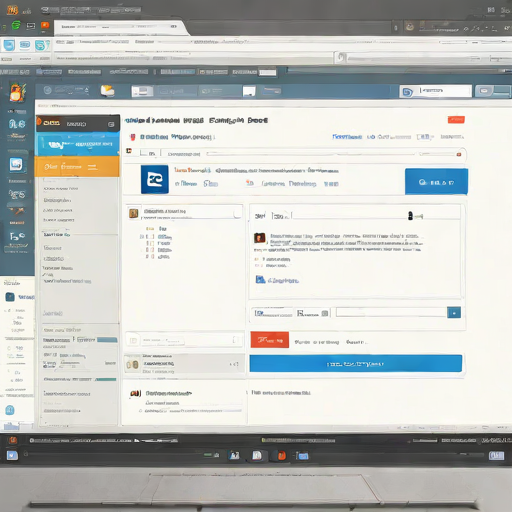Screen dimensions: 512x512
Task: Click the round icon at the blue toolbar's left end
Action: [47, 90]
